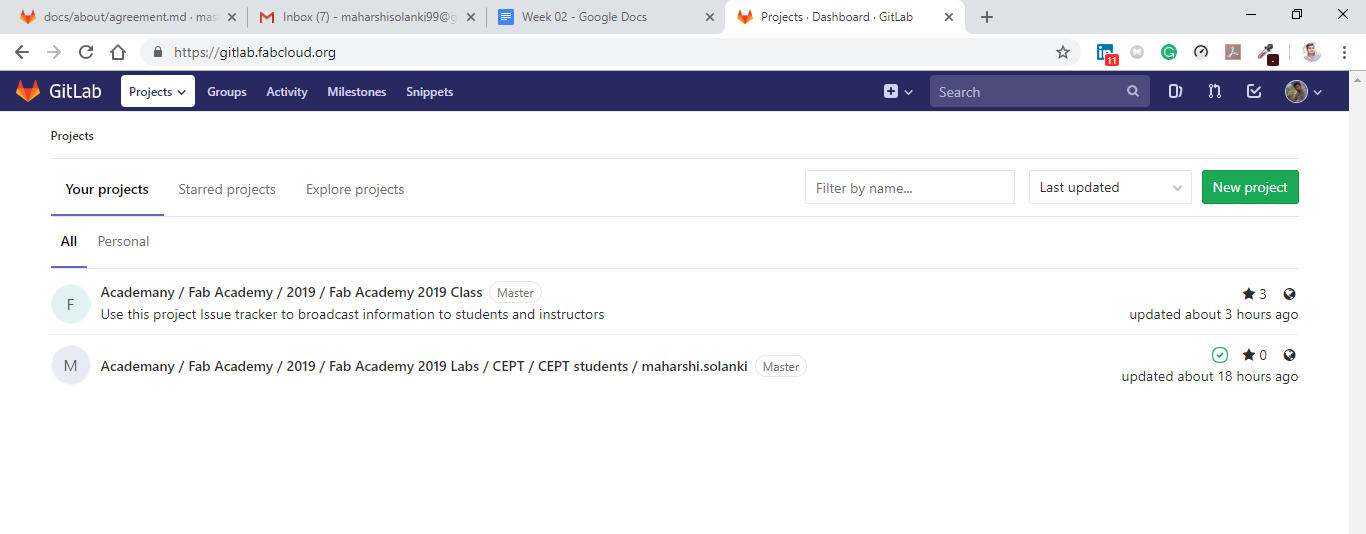
Task: Click the green New project button
Action: [x=1250, y=187]
